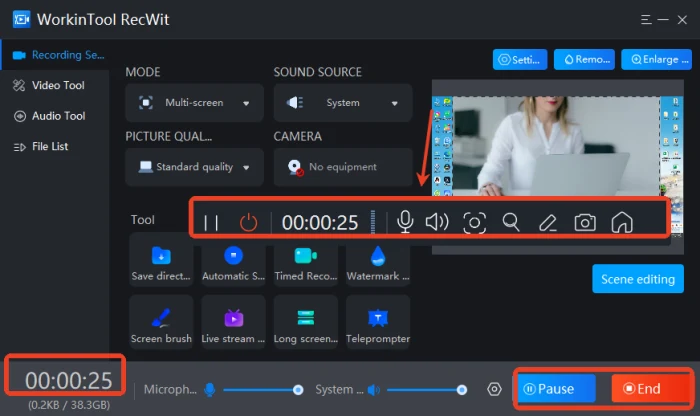700x416 pixels.
Task: Click screenshot region icon on floating toolbar
Action: [x=474, y=222]
